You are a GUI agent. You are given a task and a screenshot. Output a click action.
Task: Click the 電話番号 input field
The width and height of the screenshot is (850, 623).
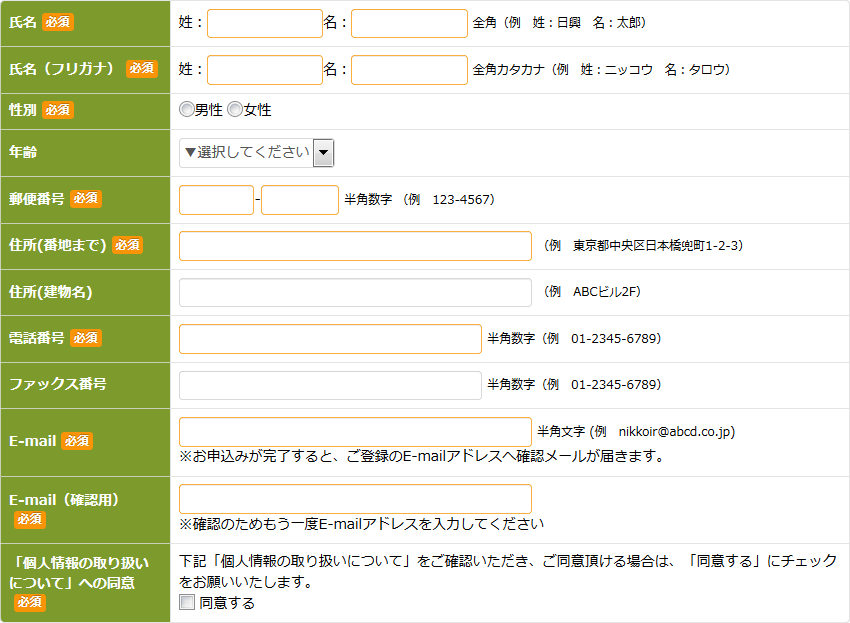330,339
